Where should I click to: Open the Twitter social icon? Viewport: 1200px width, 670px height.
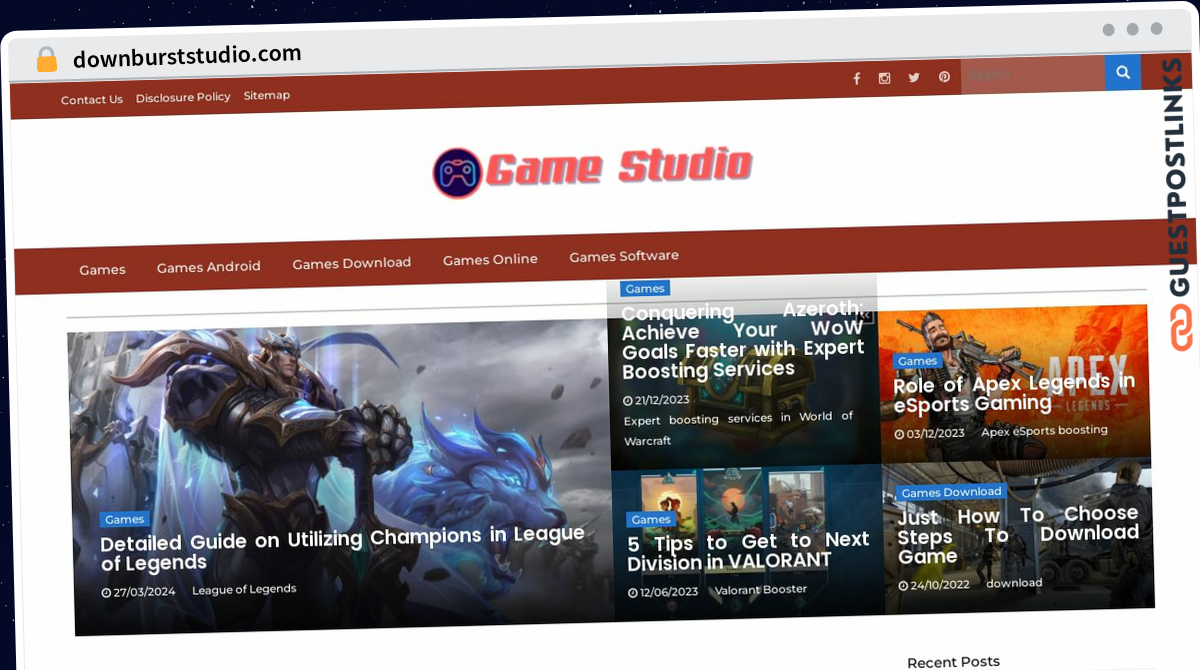(x=914, y=77)
